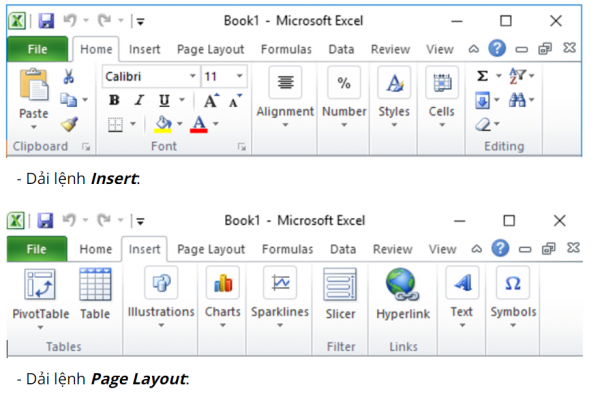Click the AutoSum sigma icon
The image size is (600, 398).
pyautogui.click(x=483, y=76)
